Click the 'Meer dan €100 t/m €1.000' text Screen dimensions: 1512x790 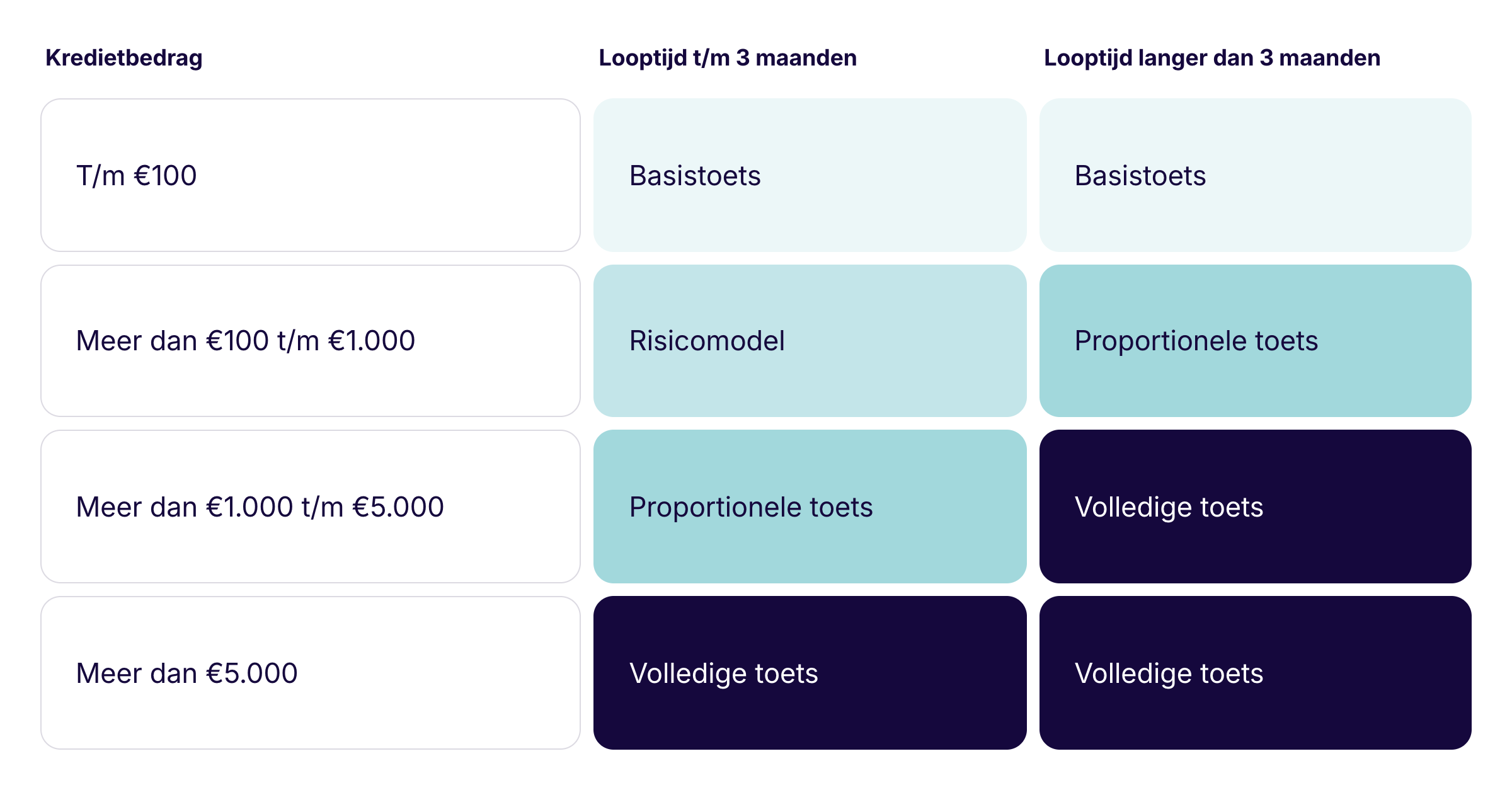tap(246, 341)
